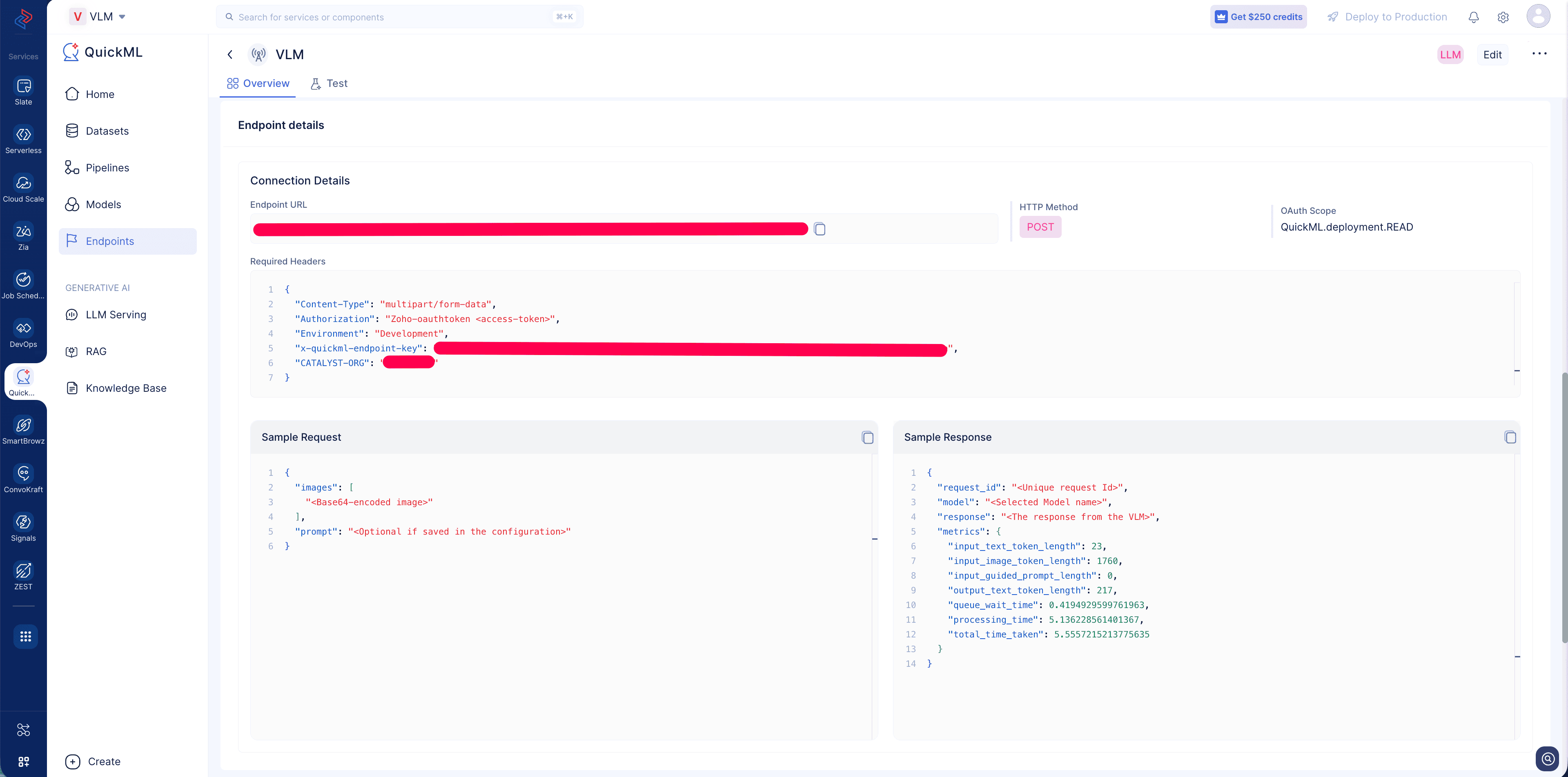Open the QuickML service icon

pyautogui.click(x=23, y=382)
